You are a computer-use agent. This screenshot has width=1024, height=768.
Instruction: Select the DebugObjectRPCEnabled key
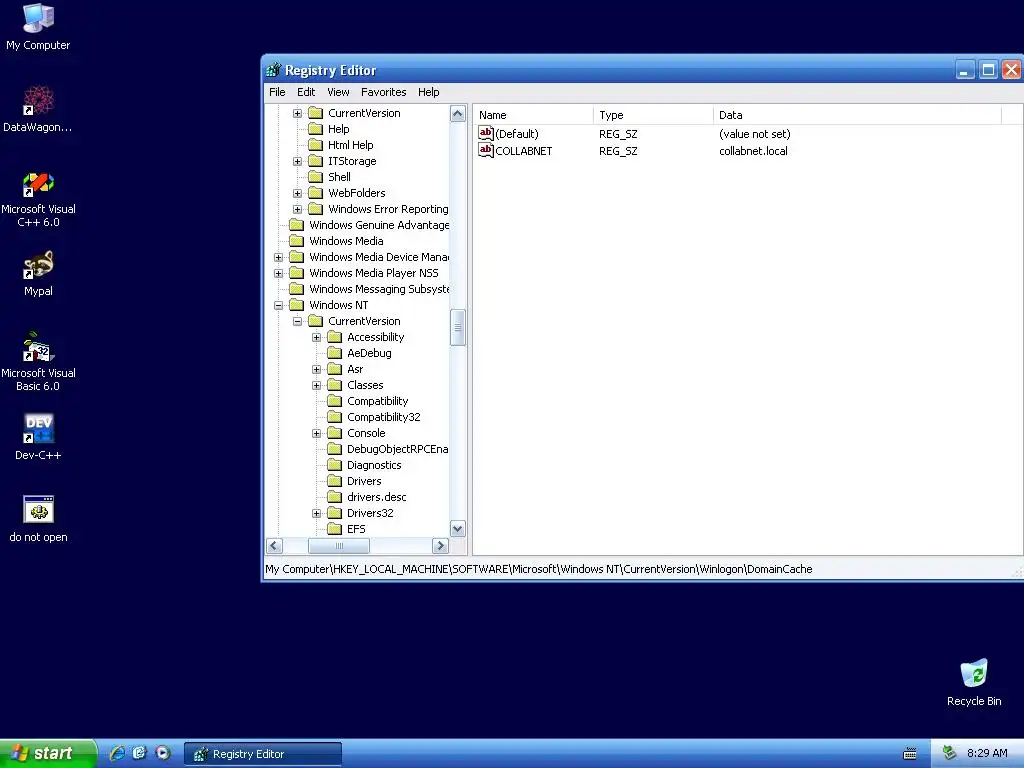(397, 449)
